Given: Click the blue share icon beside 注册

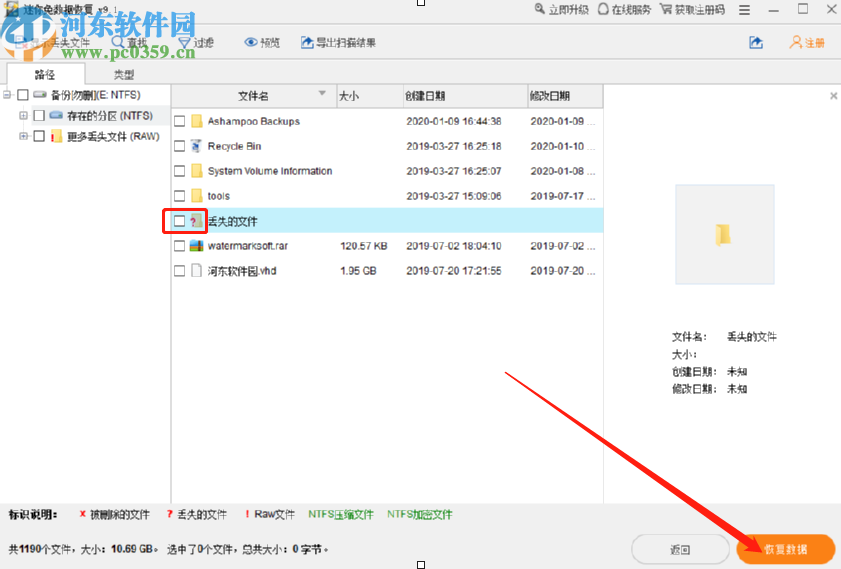Looking at the screenshot, I should tap(756, 42).
